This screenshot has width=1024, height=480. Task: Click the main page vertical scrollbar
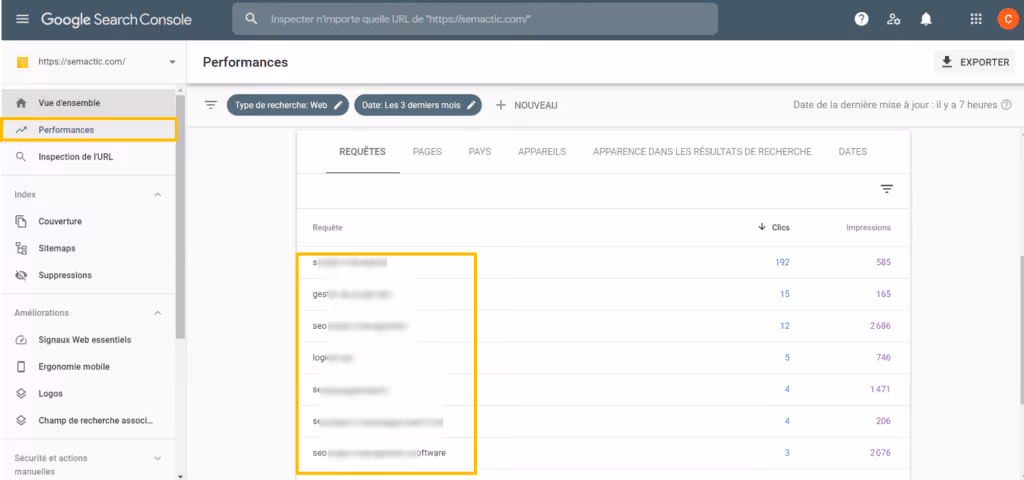tap(1020, 330)
